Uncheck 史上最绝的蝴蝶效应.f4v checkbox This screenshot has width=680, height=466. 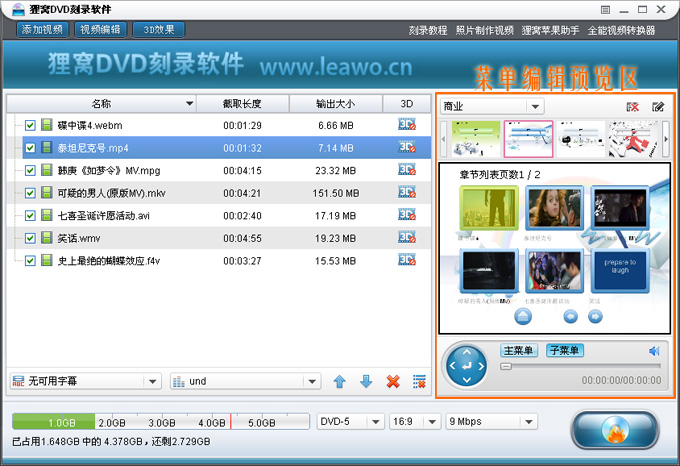[x=30, y=261]
